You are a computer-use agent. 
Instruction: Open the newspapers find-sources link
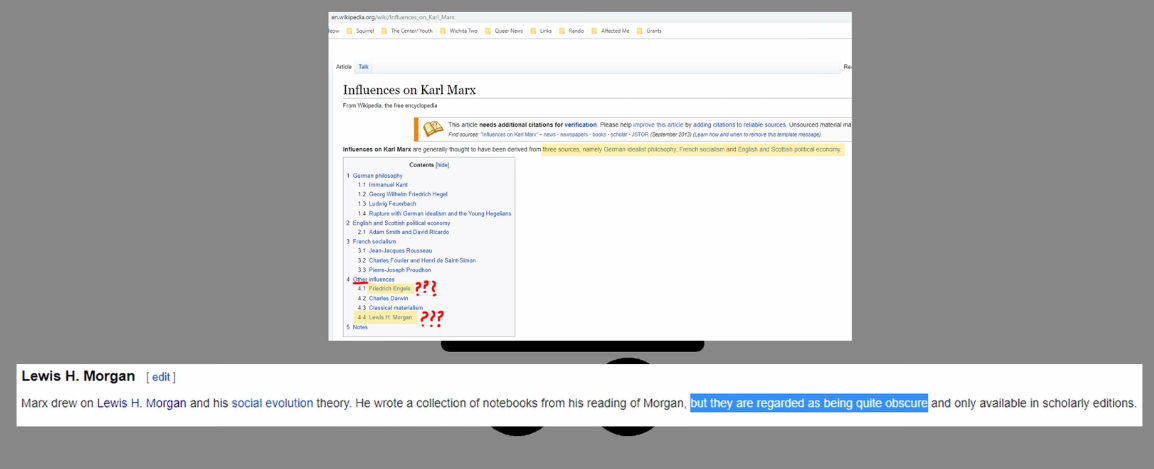tap(574, 135)
